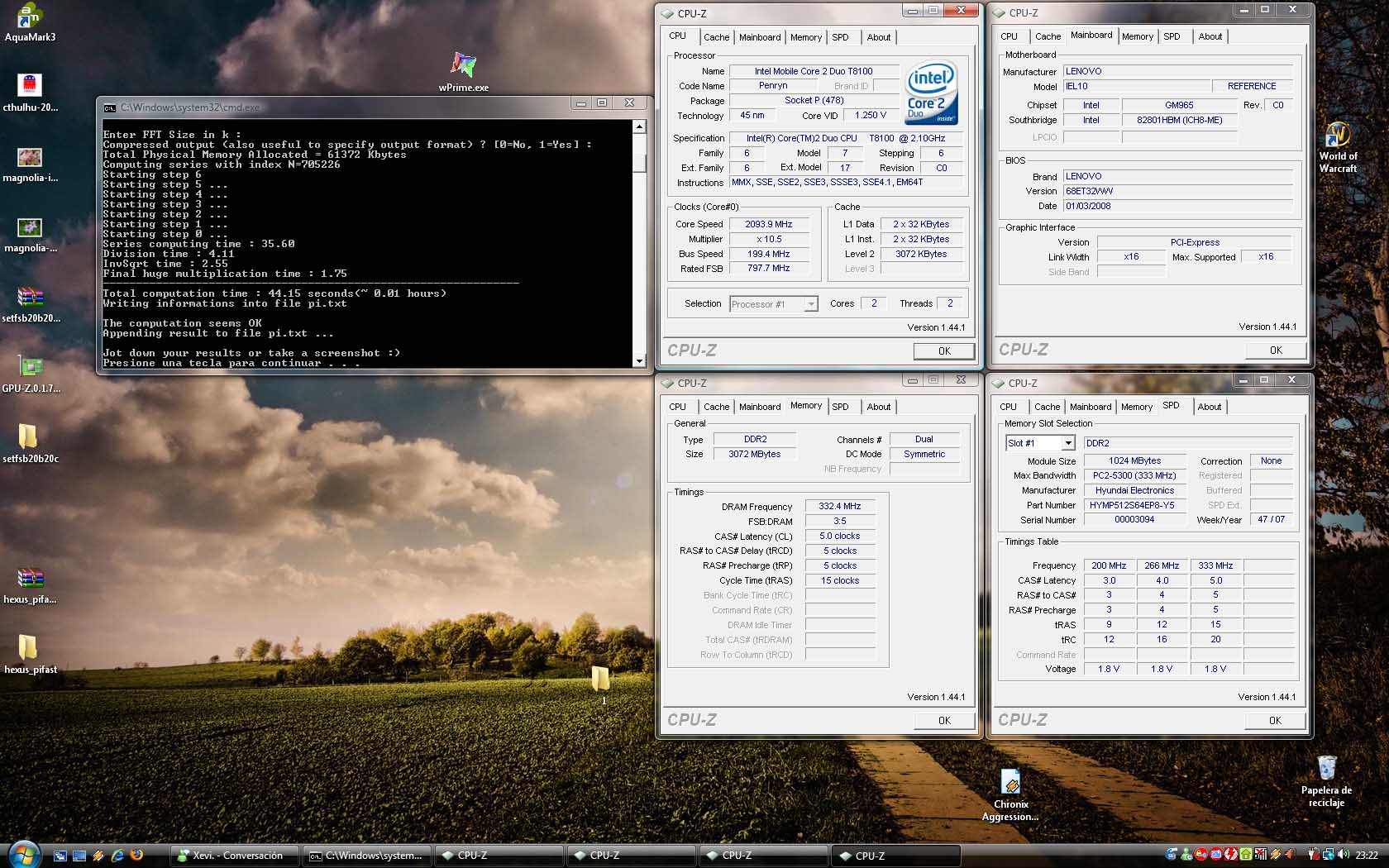Click the processor Name field Intel Mobile Core 2 Duo T8100
Image resolution: width=1389 pixels, height=868 pixels.
813,71
